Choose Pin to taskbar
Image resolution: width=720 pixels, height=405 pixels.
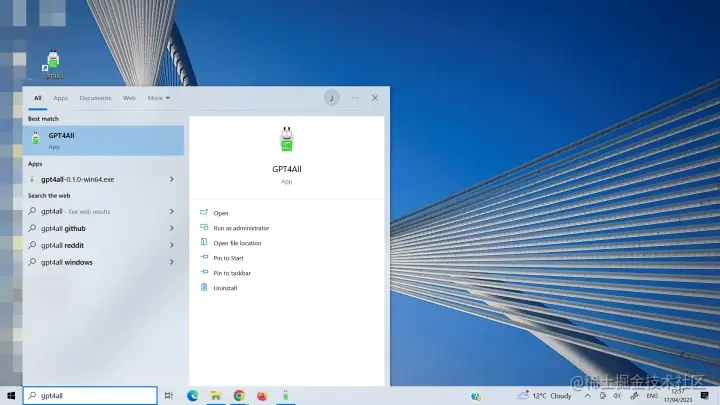[232, 273]
